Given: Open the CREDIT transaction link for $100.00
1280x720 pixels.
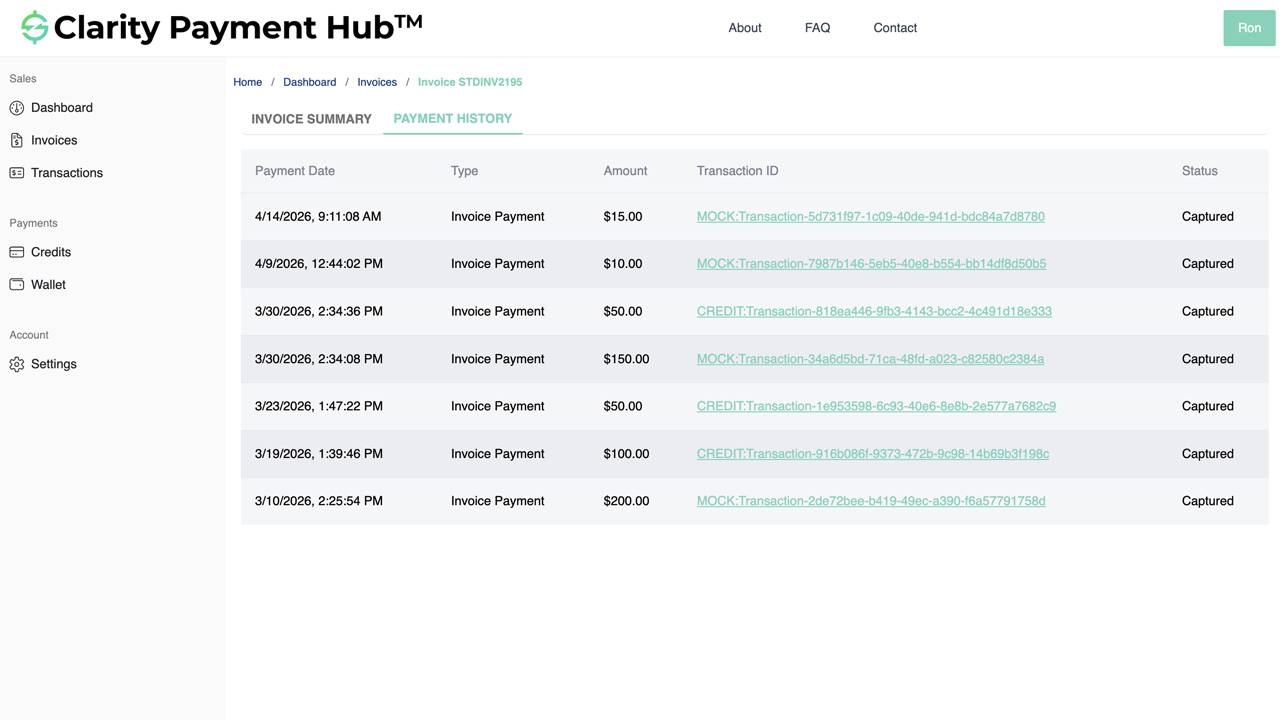Looking at the screenshot, I should (x=873, y=453).
